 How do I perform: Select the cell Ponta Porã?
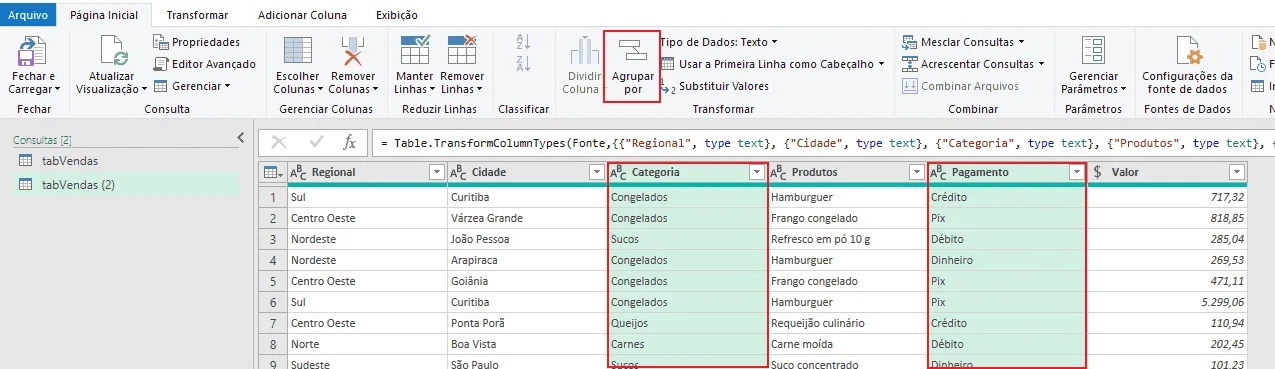click(x=527, y=323)
